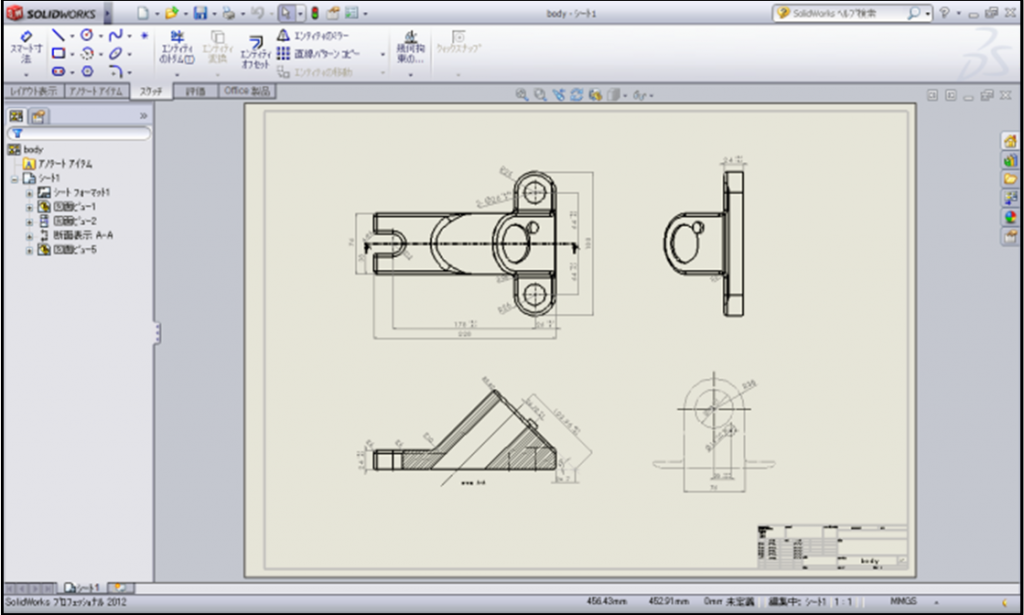Screen dimensions: 1024x615
Task: Open the Appearances tab in the task pane
Action: pos(1010,217)
